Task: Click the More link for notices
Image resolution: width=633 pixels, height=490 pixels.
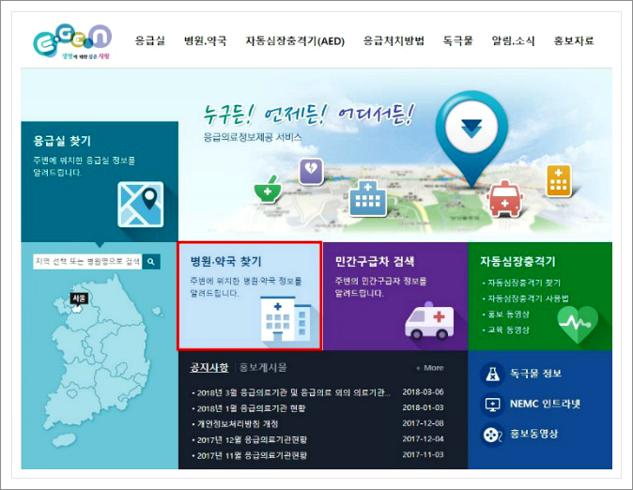Action: [430, 368]
